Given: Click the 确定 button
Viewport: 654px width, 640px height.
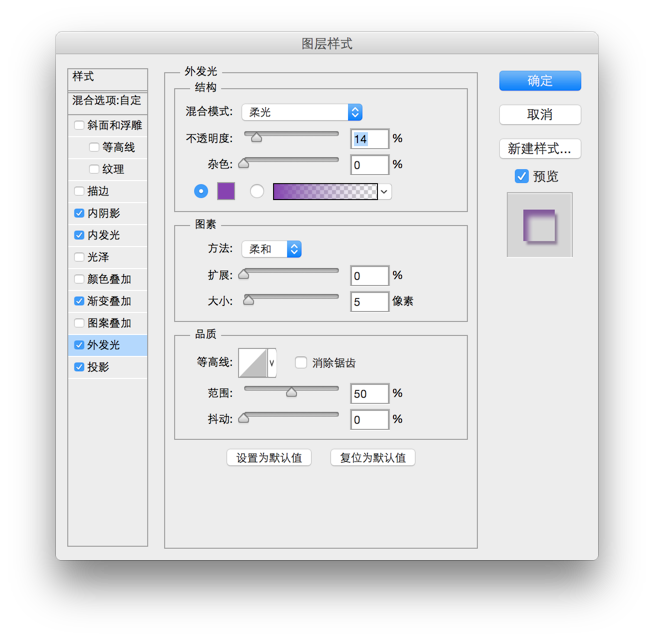Looking at the screenshot, I should [540, 81].
